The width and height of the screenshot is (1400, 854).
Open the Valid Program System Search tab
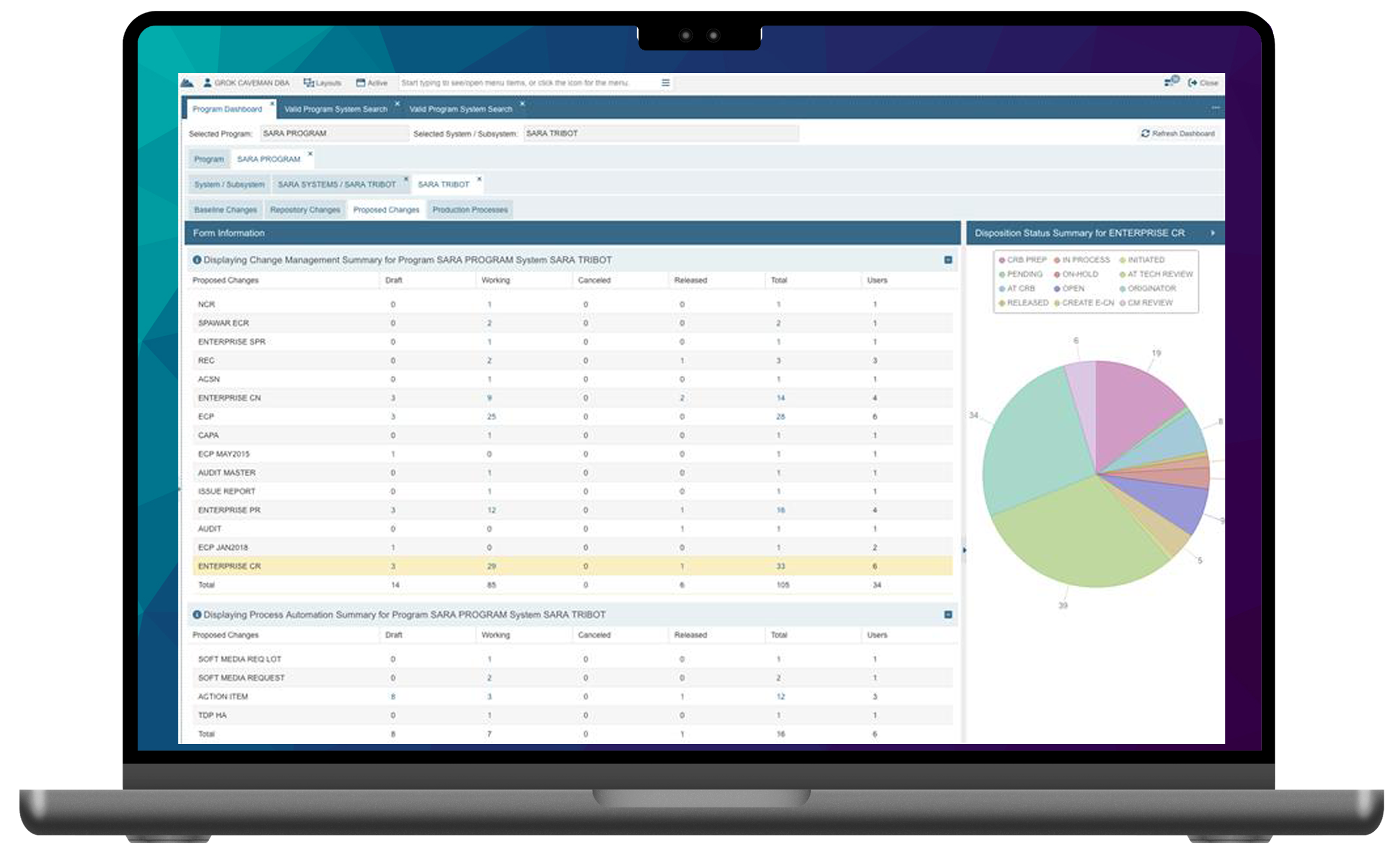point(337,109)
